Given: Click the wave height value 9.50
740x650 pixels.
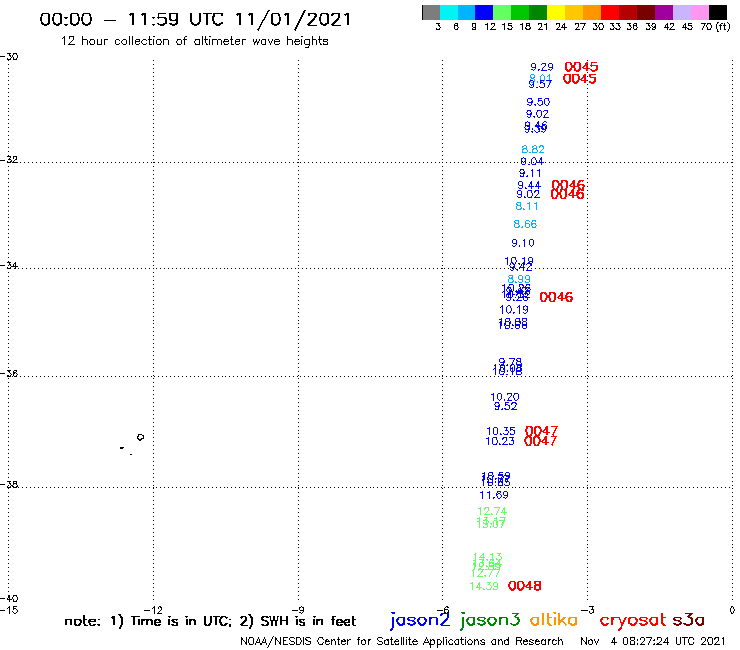Looking at the screenshot, I should pos(538,102).
